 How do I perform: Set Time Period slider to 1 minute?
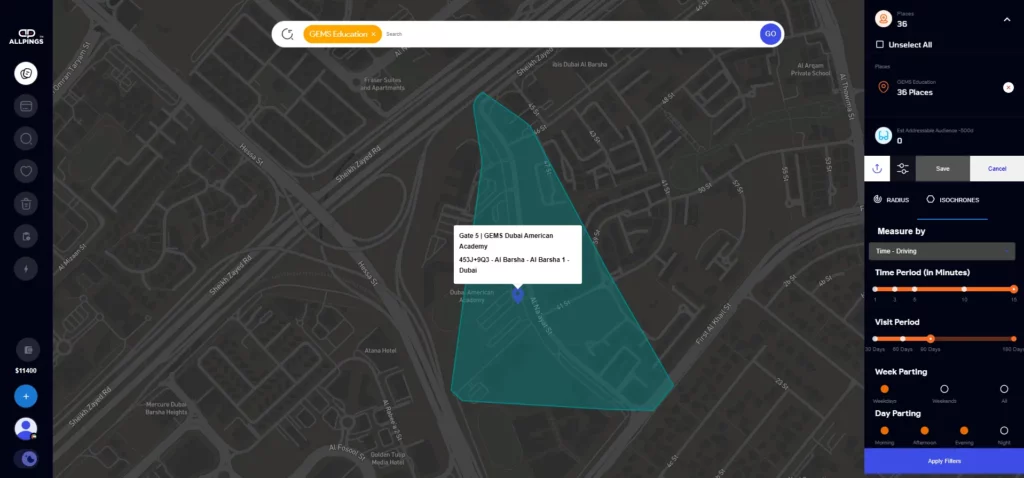[x=875, y=289]
